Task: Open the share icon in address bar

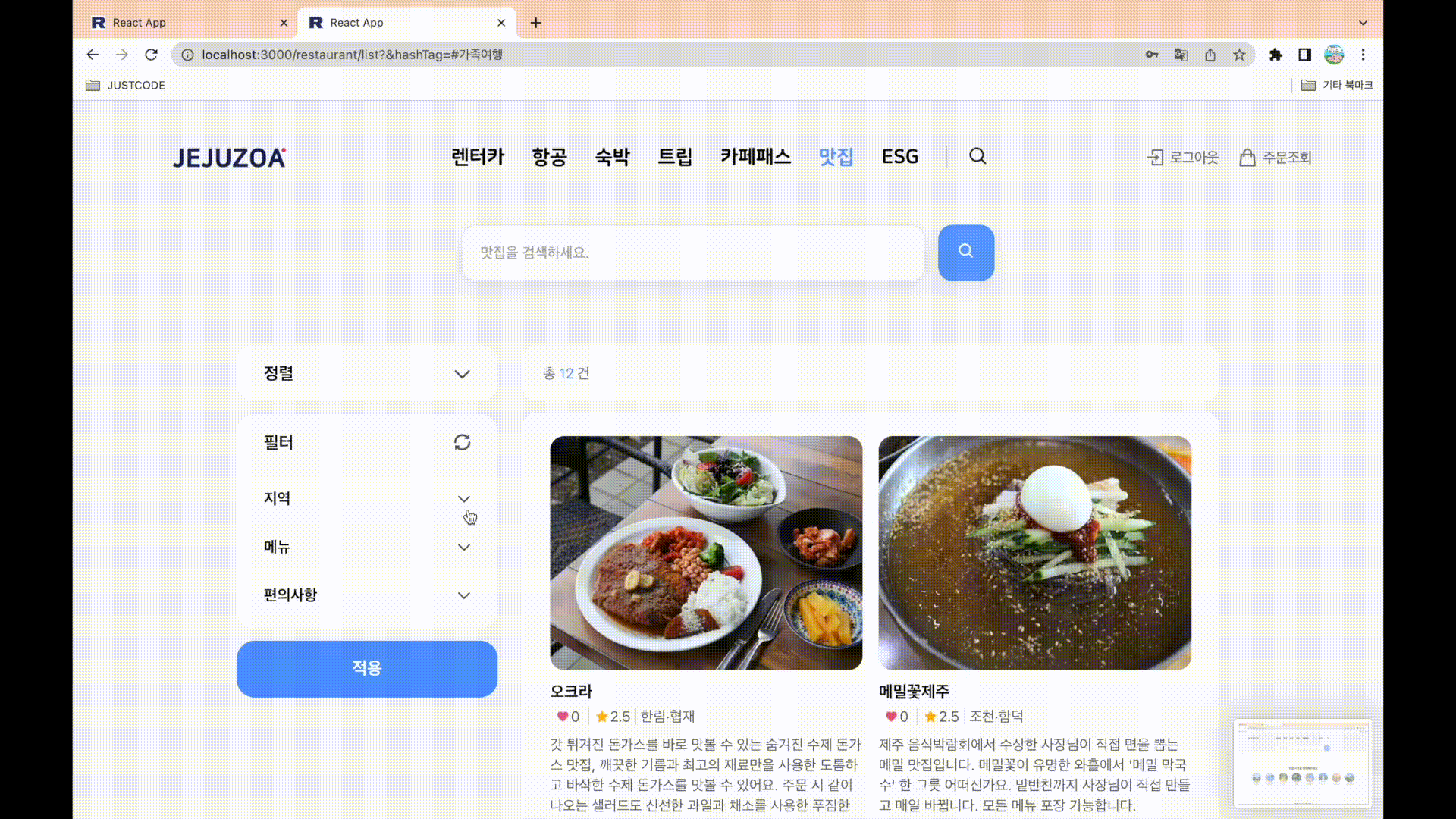Action: [1210, 55]
